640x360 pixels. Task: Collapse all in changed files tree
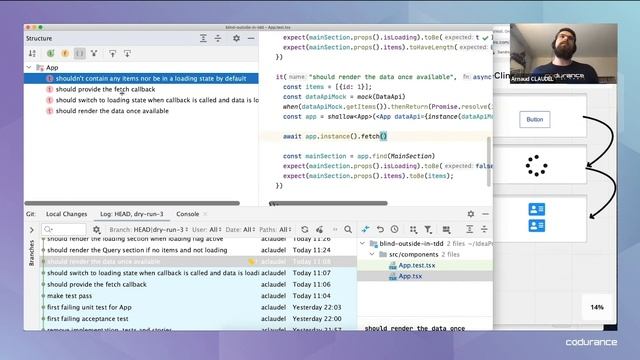tap(484, 229)
